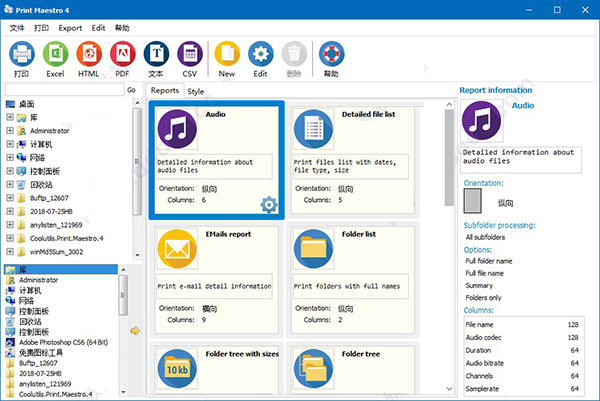
Task: Click the delete (删除) trash icon
Action: pyautogui.click(x=294, y=54)
